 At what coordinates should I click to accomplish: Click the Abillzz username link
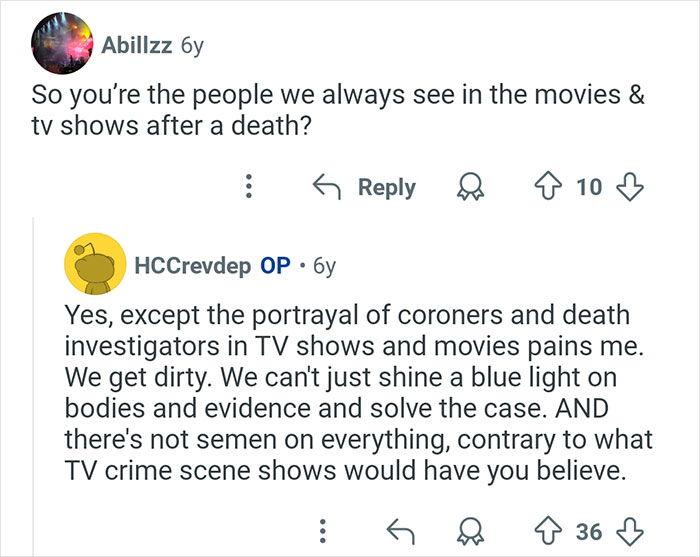click(134, 46)
